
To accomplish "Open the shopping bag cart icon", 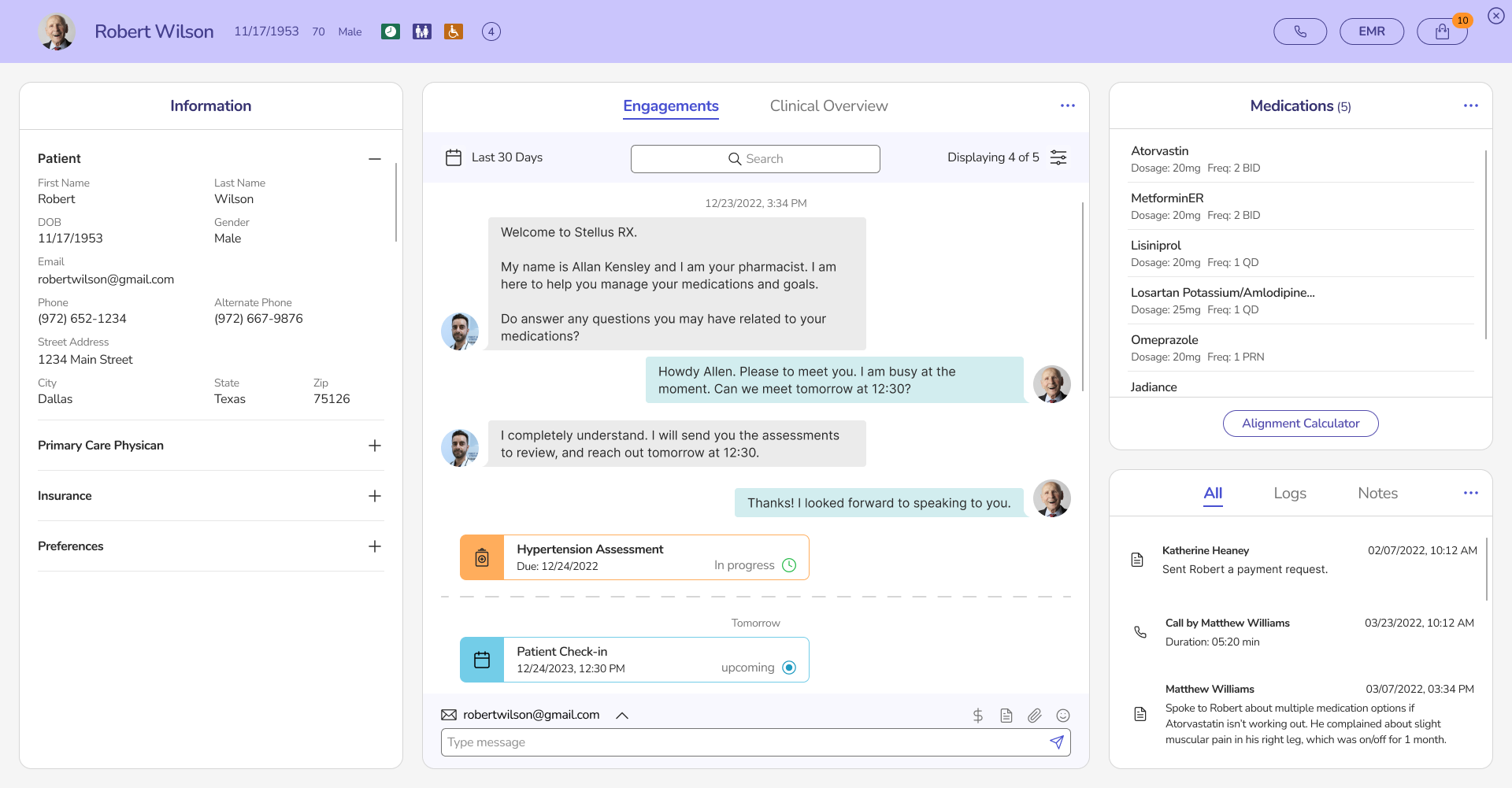I will [1441, 31].
